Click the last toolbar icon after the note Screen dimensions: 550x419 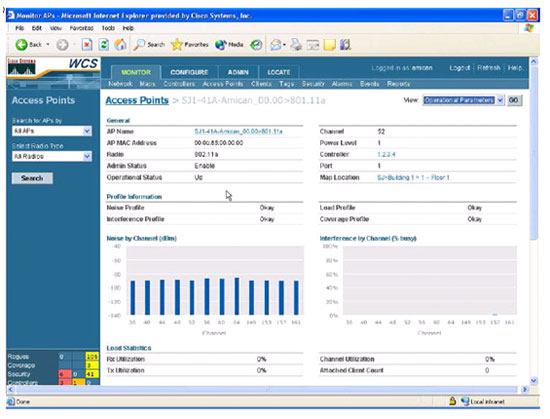[345, 45]
